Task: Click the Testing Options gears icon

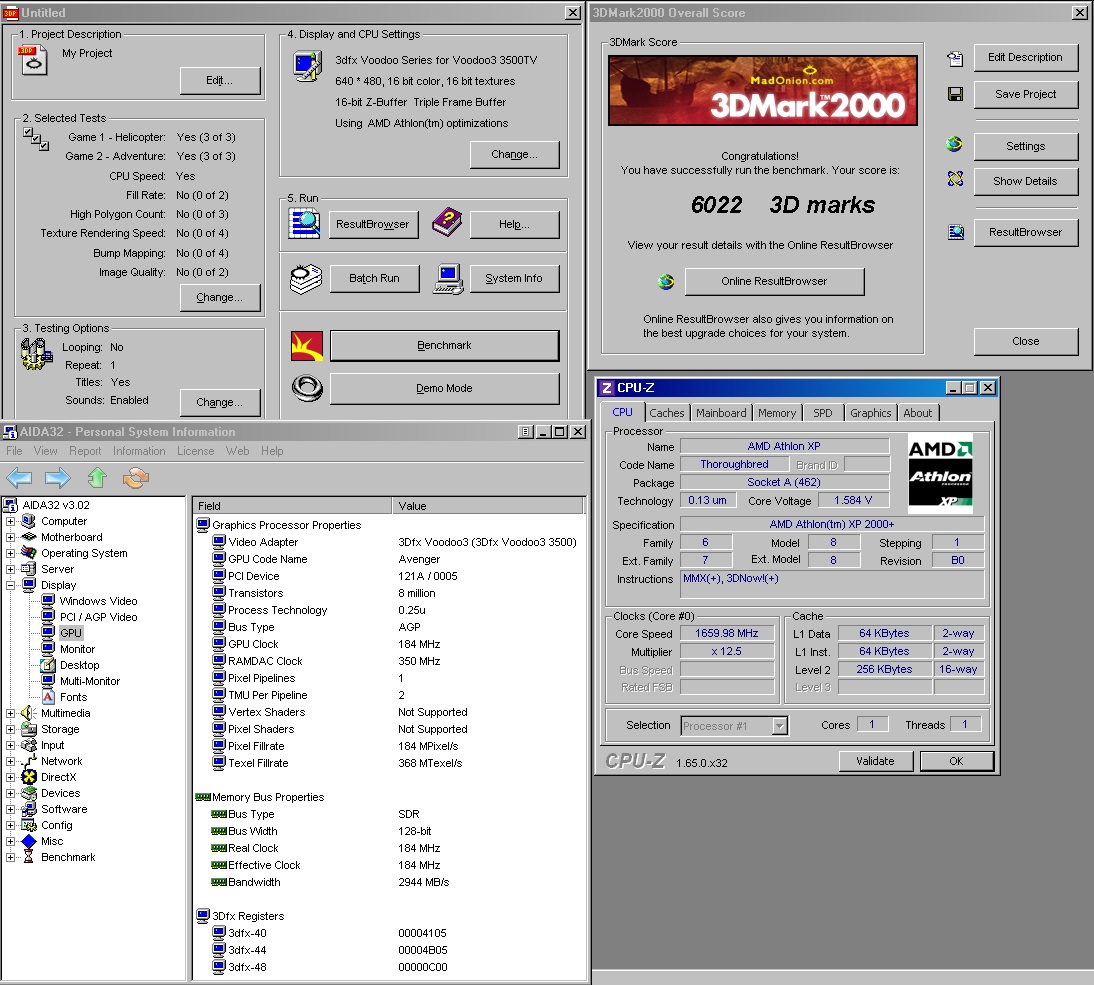Action: point(36,354)
